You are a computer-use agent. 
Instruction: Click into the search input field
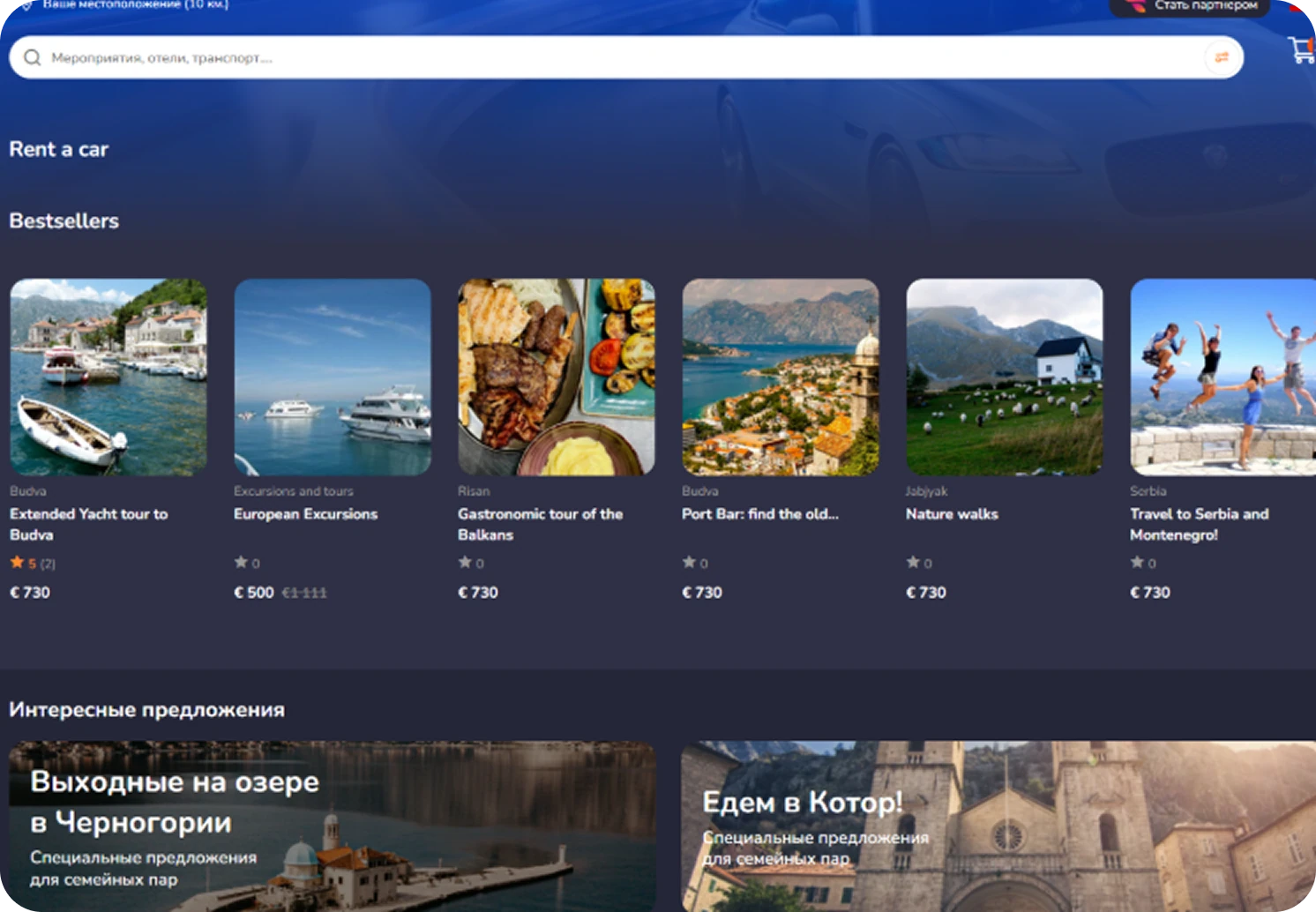coord(617,58)
